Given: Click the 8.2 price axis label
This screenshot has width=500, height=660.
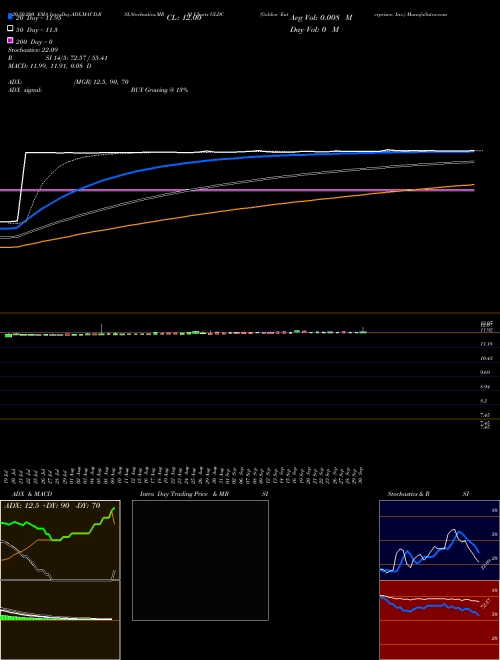Looking at the screenshot, I should pos(484,401).
